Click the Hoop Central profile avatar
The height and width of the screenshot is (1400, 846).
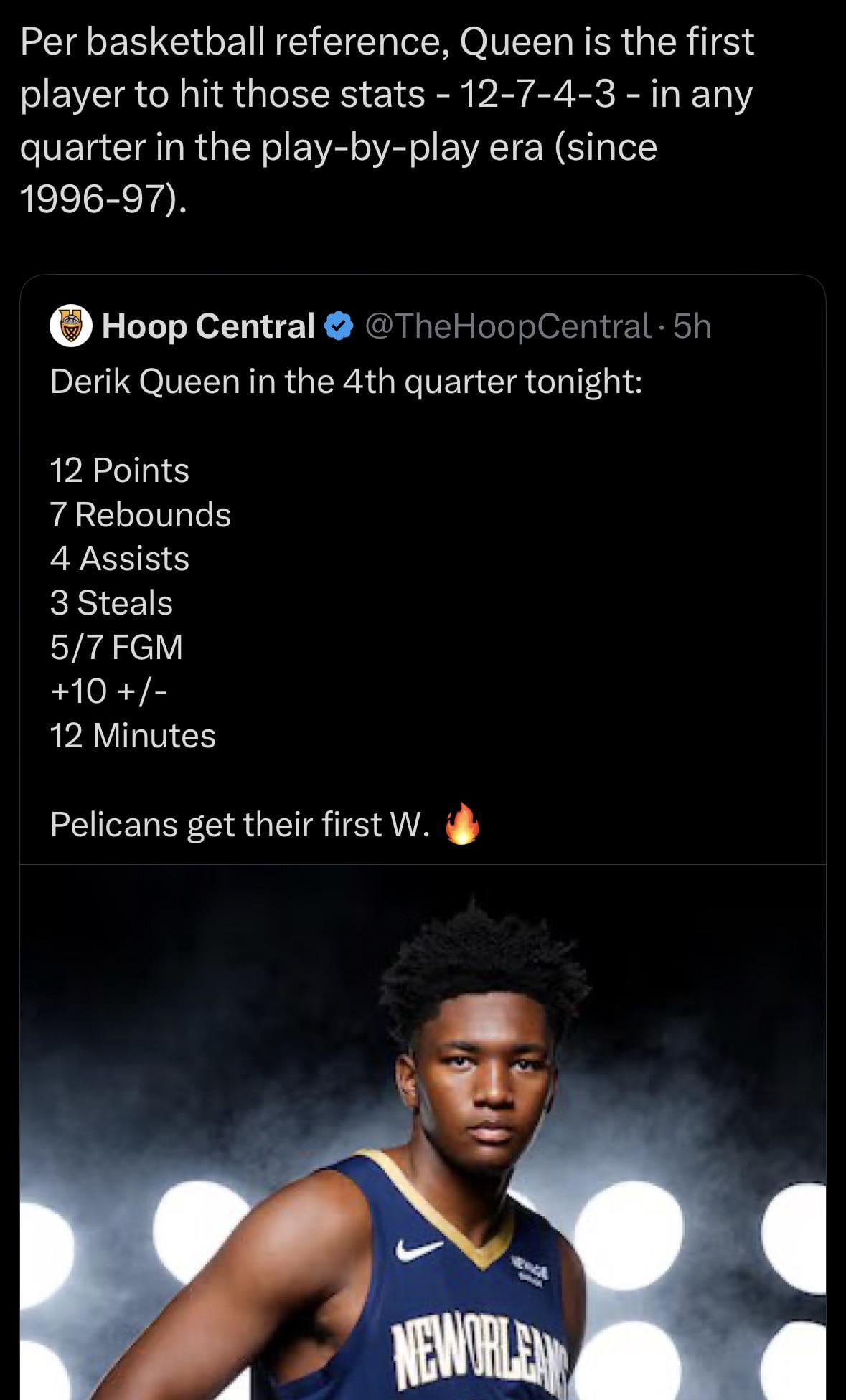click(x=70, y=326)
